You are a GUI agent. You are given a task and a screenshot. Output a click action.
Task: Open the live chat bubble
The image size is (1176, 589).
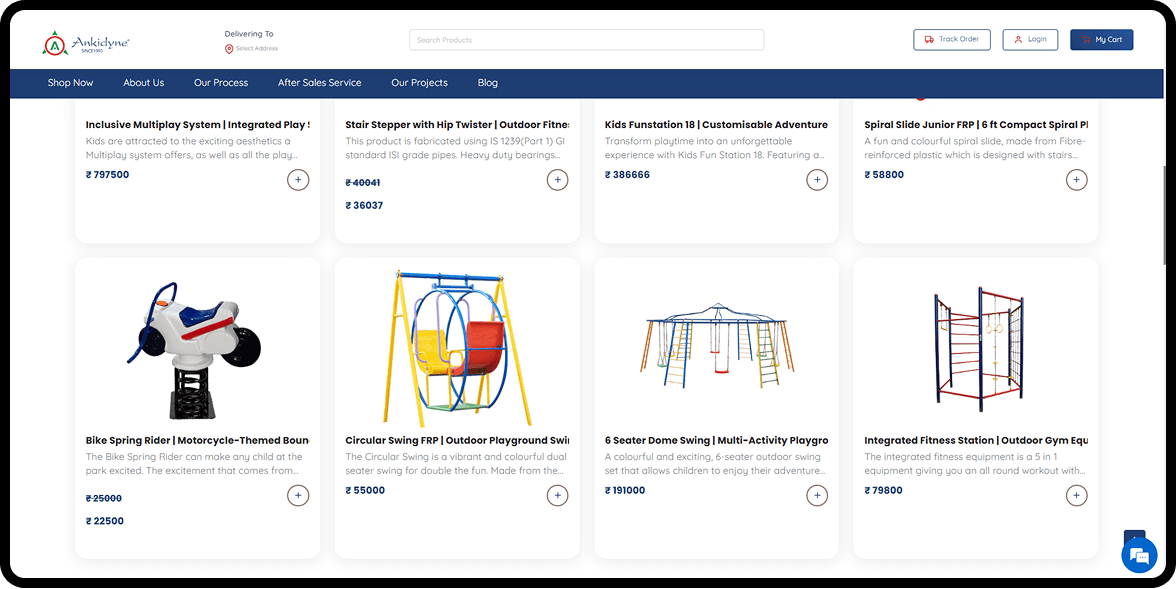(1138, 556)
